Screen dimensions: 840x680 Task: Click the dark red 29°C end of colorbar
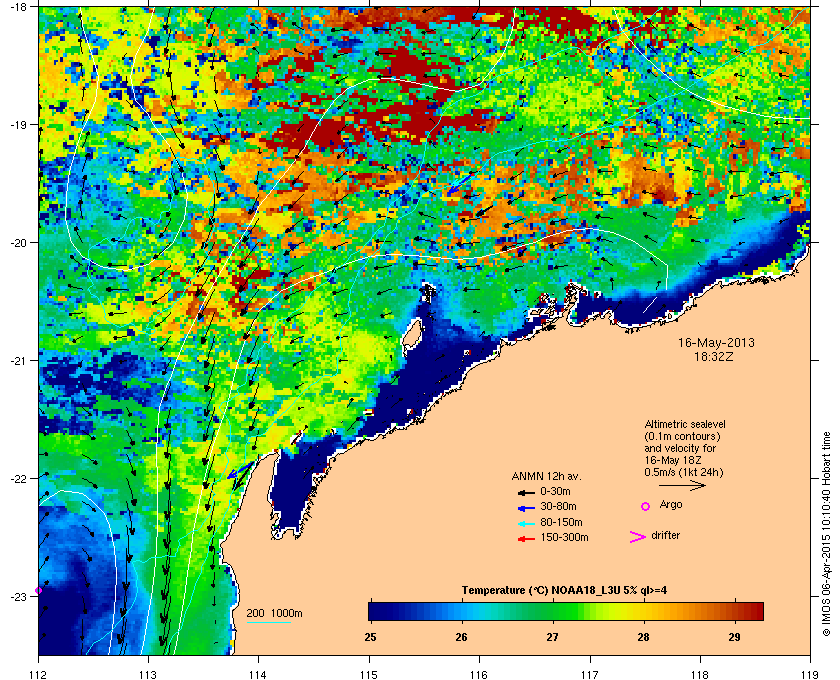coord(755,611)
